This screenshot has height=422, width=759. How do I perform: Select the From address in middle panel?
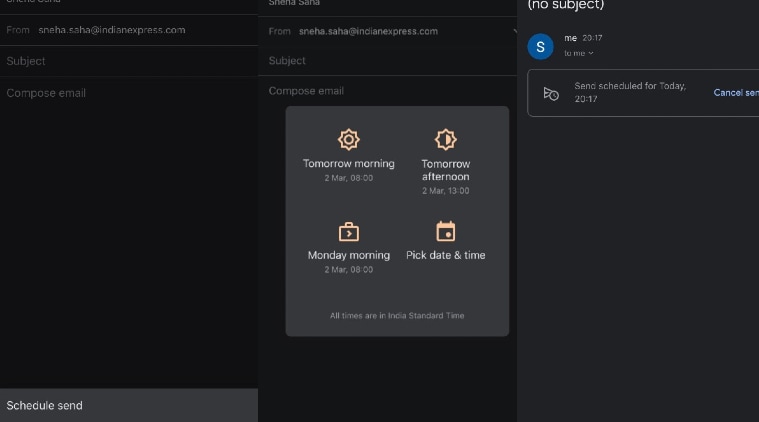click(370, 32)
